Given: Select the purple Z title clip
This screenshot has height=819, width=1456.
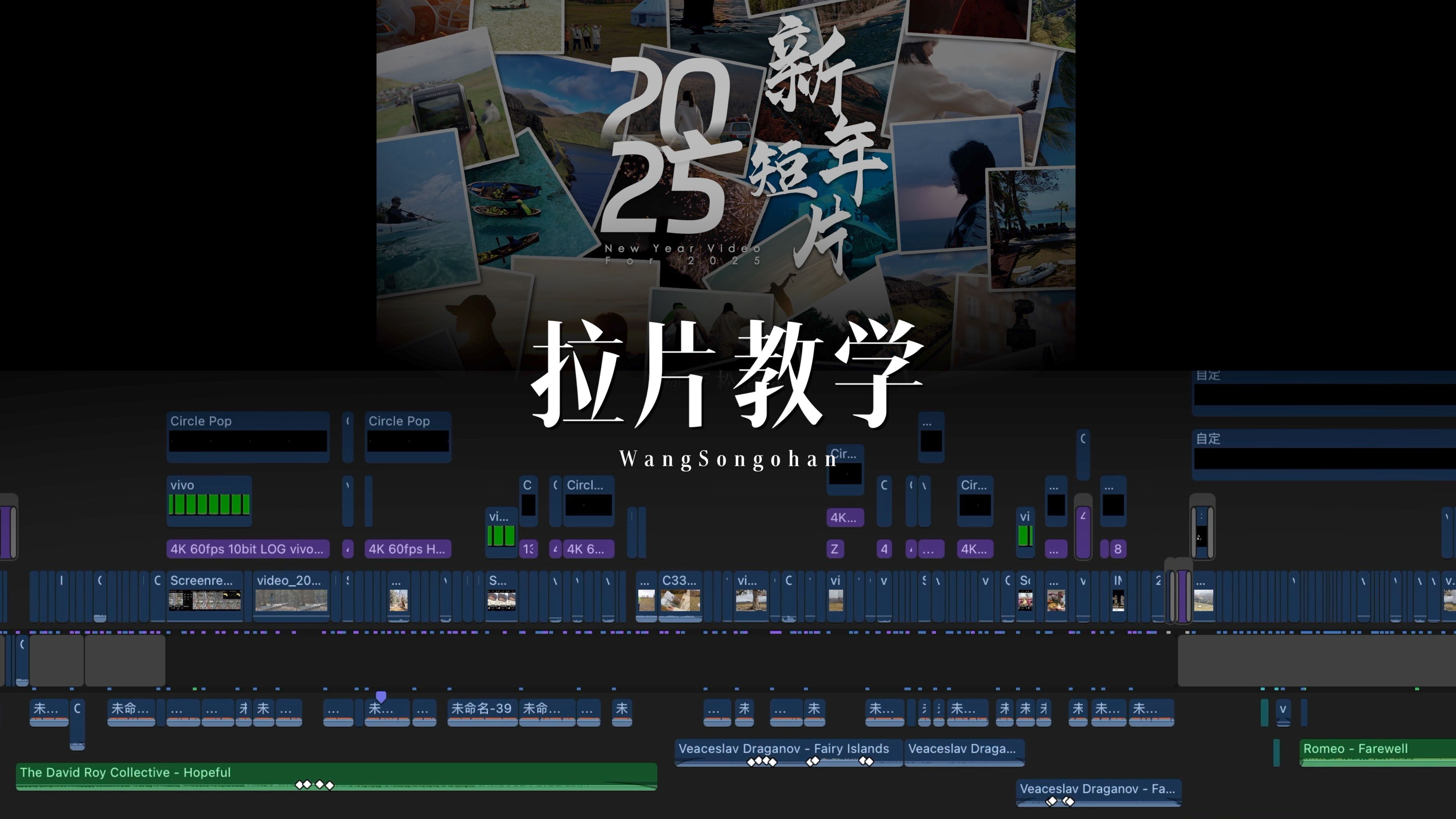Looking at the screenshot, I should coord(834,549).
